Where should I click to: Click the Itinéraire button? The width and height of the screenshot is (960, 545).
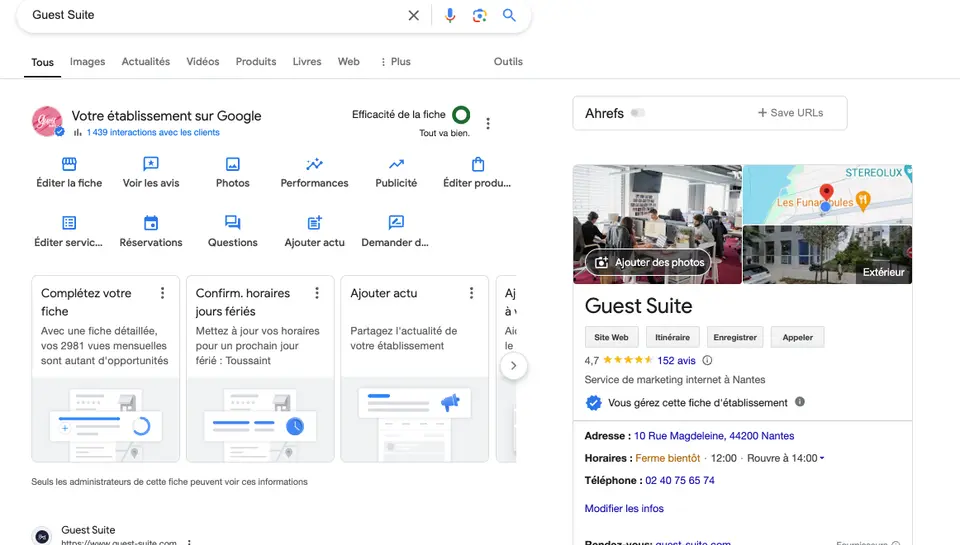click(x=672, y=337)
